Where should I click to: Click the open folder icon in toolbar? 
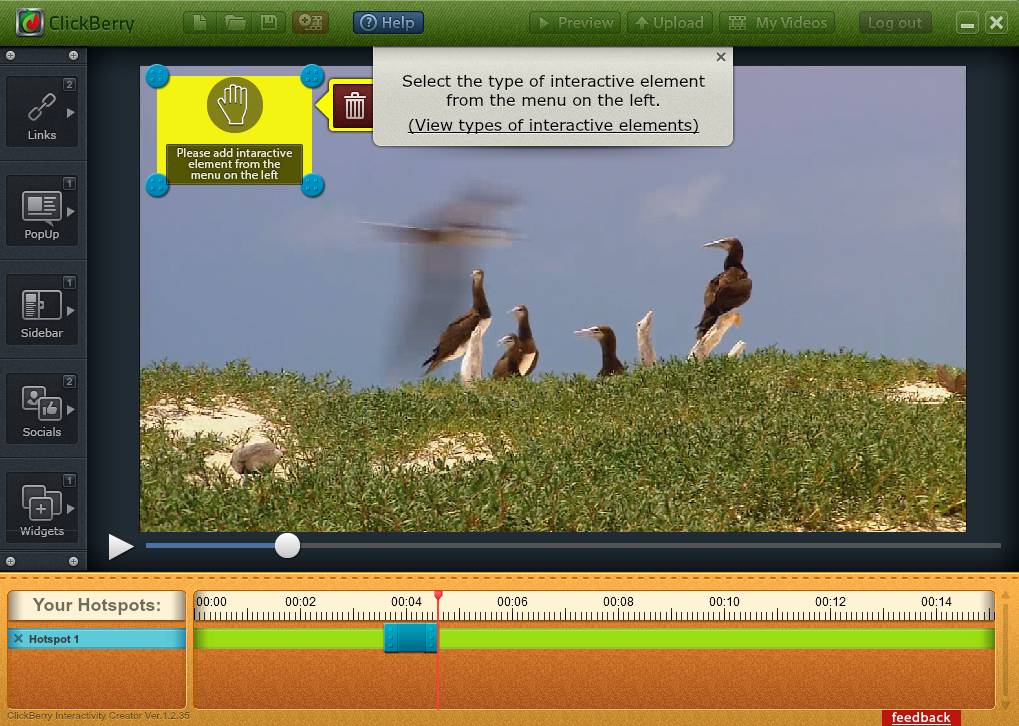click(x=235, y=22)
